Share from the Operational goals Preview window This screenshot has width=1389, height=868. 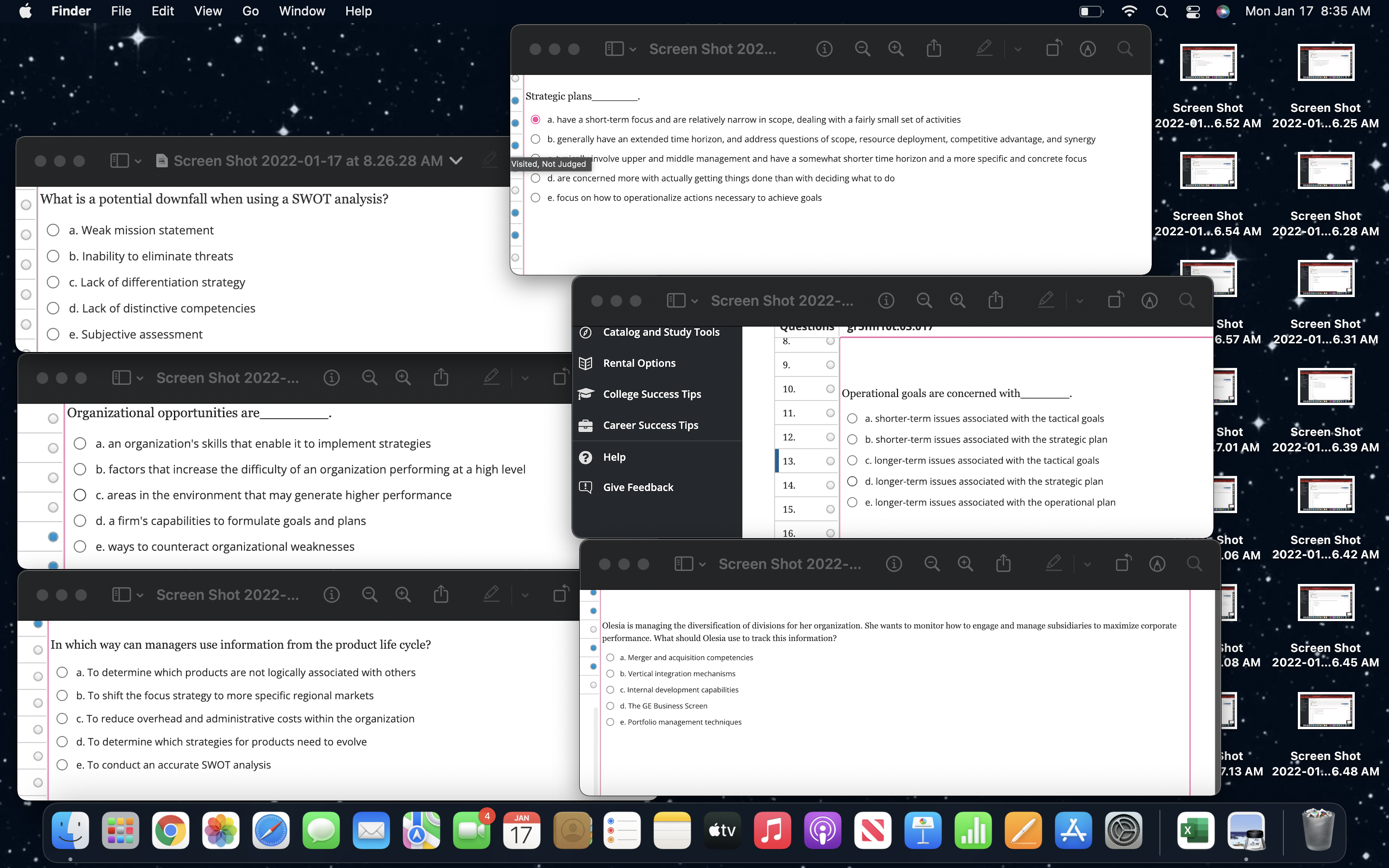coord(996,299)
